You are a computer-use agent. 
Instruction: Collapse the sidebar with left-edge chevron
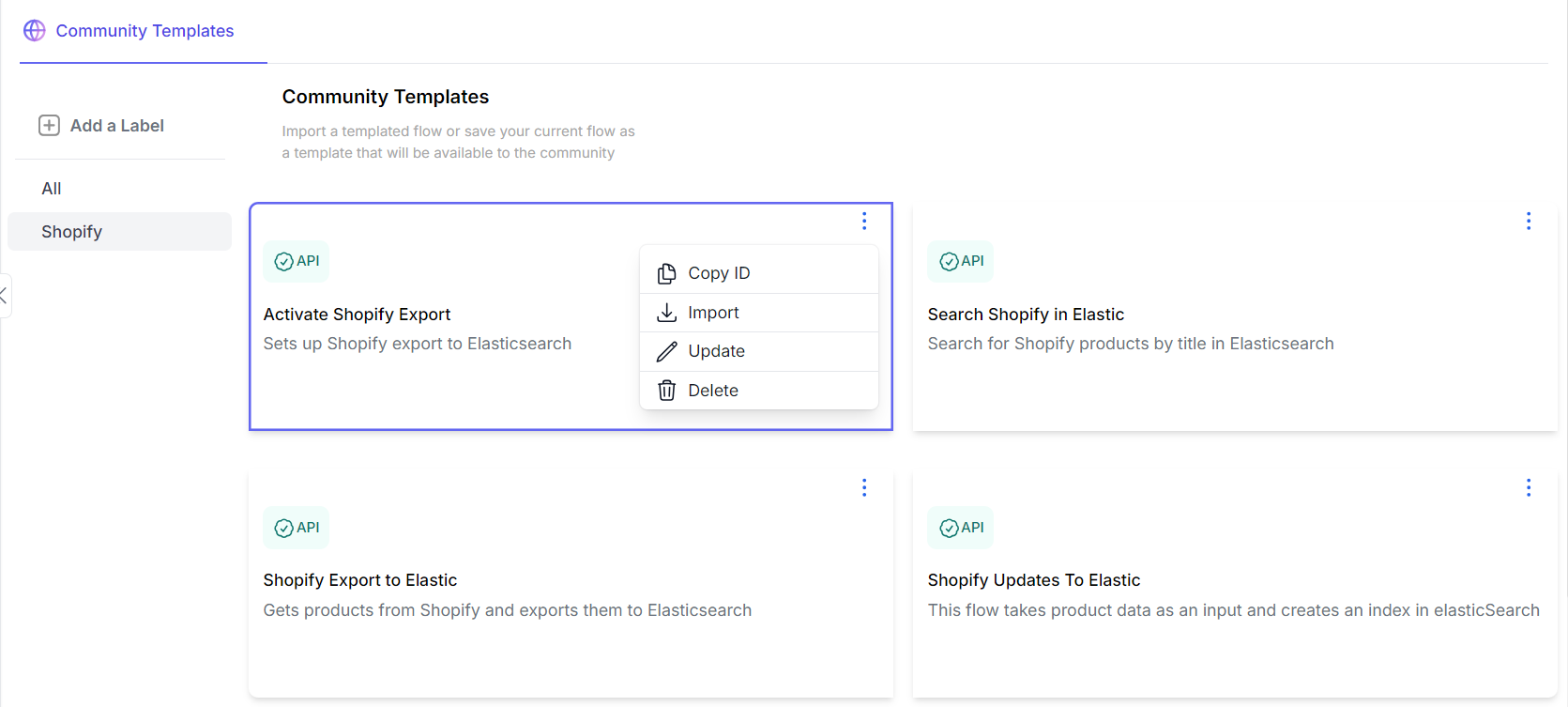(x=5, y=296)
